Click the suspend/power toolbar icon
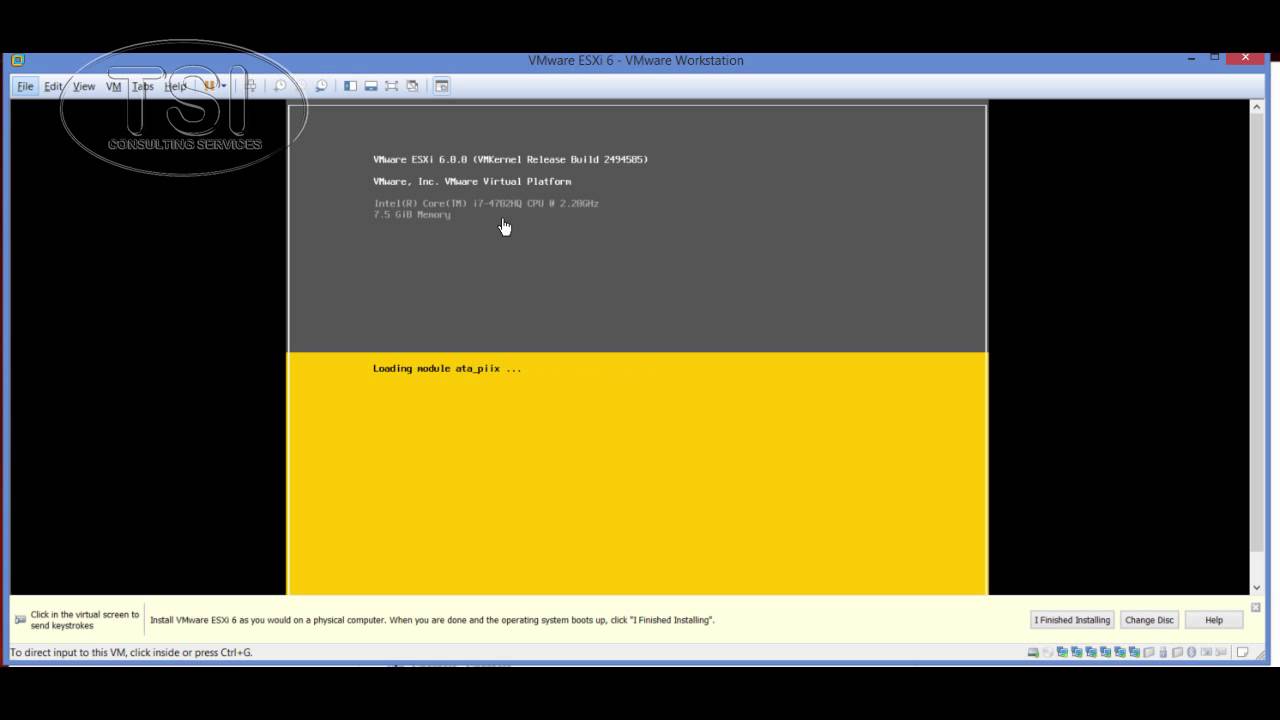 coord(210,86)
